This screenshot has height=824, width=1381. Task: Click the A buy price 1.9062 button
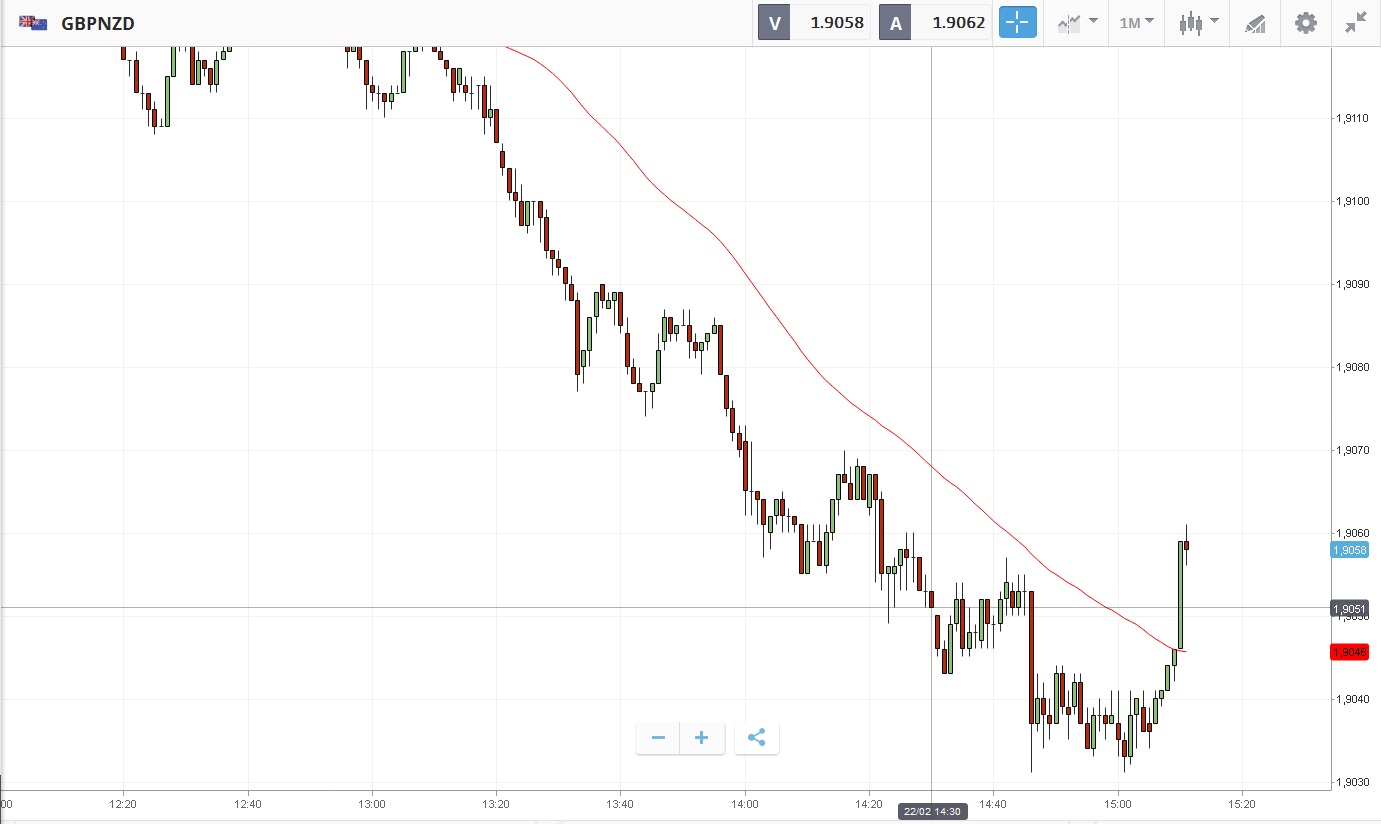coord(936,22)
